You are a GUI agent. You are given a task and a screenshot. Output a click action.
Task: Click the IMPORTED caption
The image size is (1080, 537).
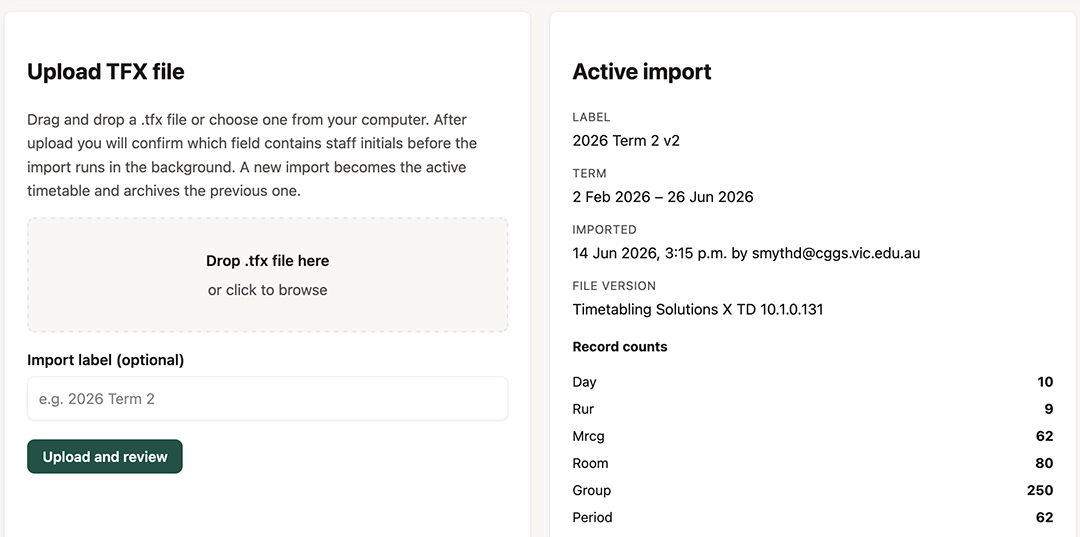[x=604, y=230]
